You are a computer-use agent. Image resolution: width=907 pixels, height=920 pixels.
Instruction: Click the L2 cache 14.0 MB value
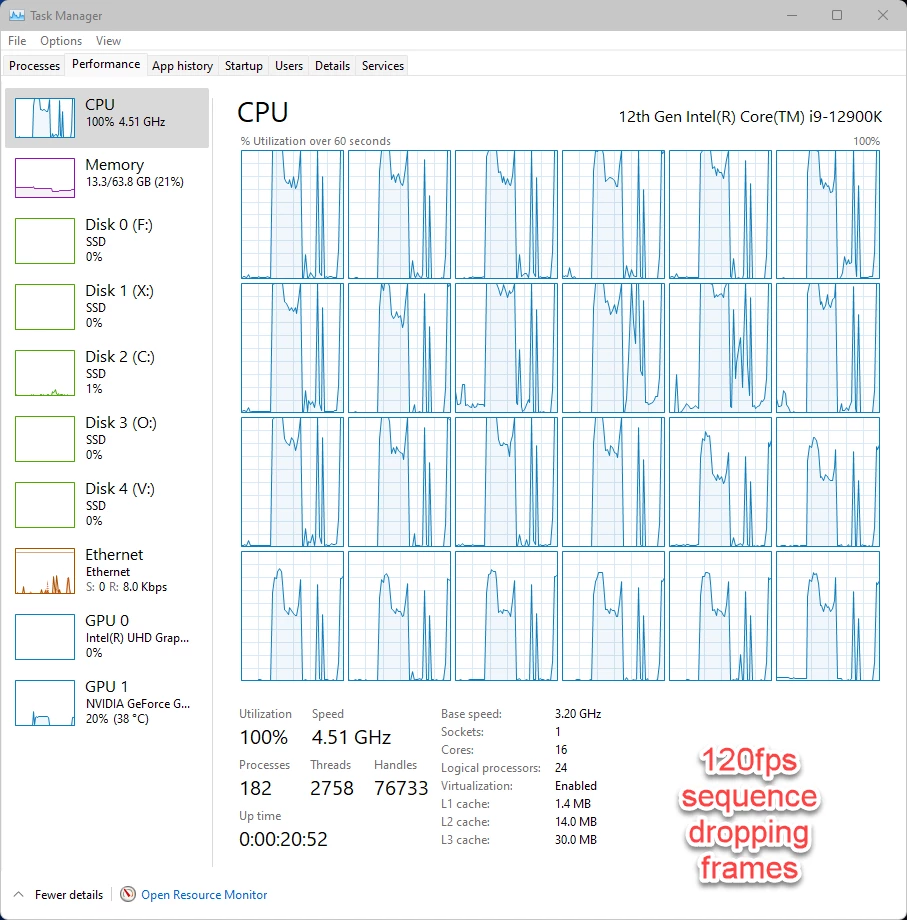point(576,822)
